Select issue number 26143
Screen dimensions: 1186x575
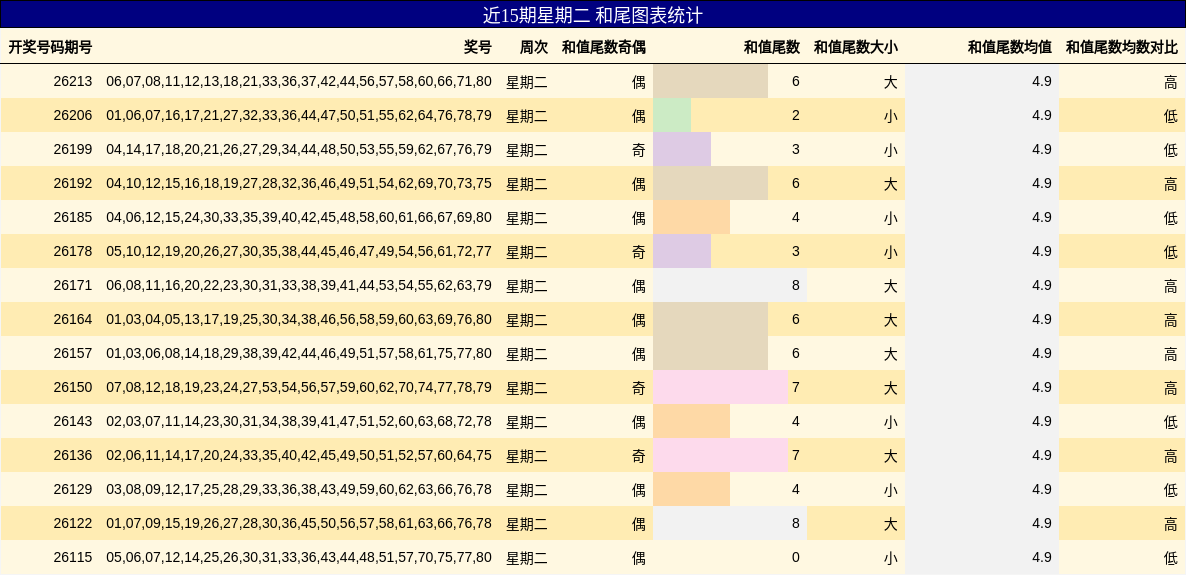pyautogui.click(x=73, y=421)
